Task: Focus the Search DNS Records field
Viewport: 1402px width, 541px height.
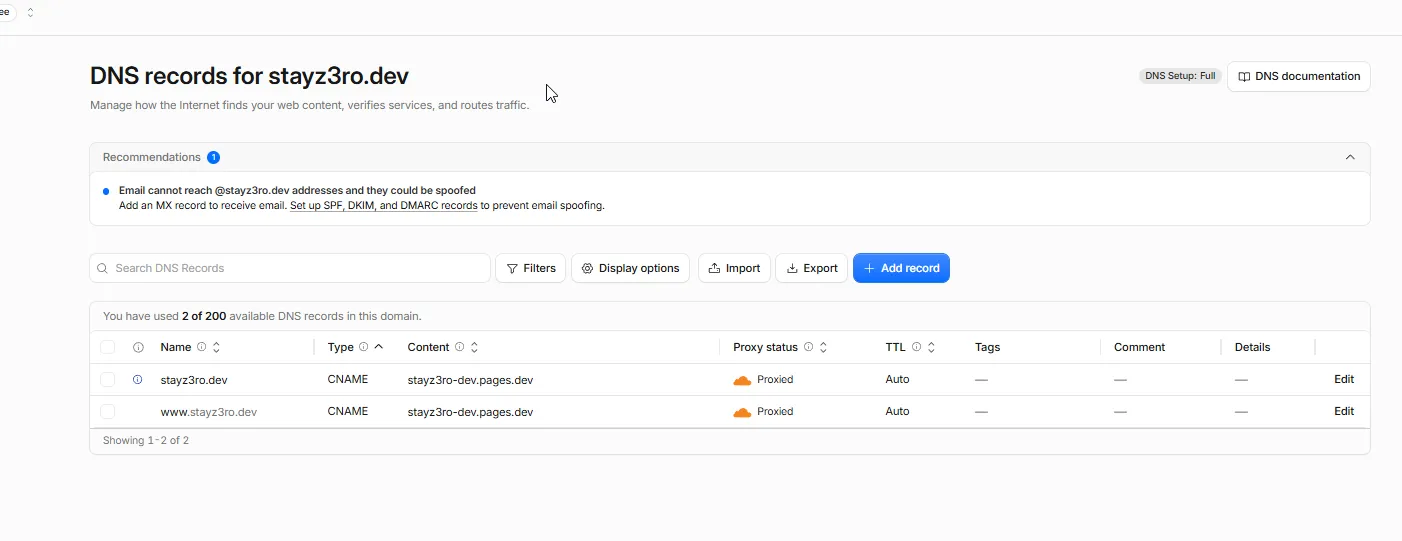Action: coord(290,268)
